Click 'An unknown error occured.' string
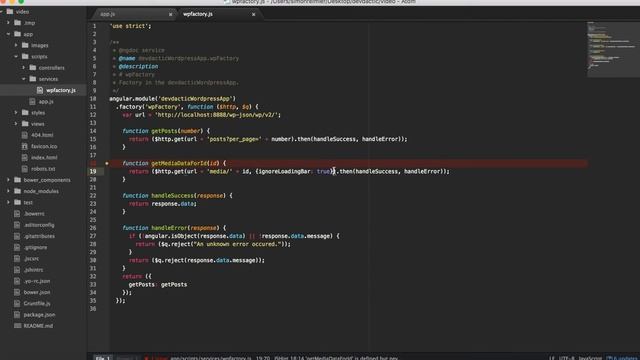640x360 pixels. 238,244
